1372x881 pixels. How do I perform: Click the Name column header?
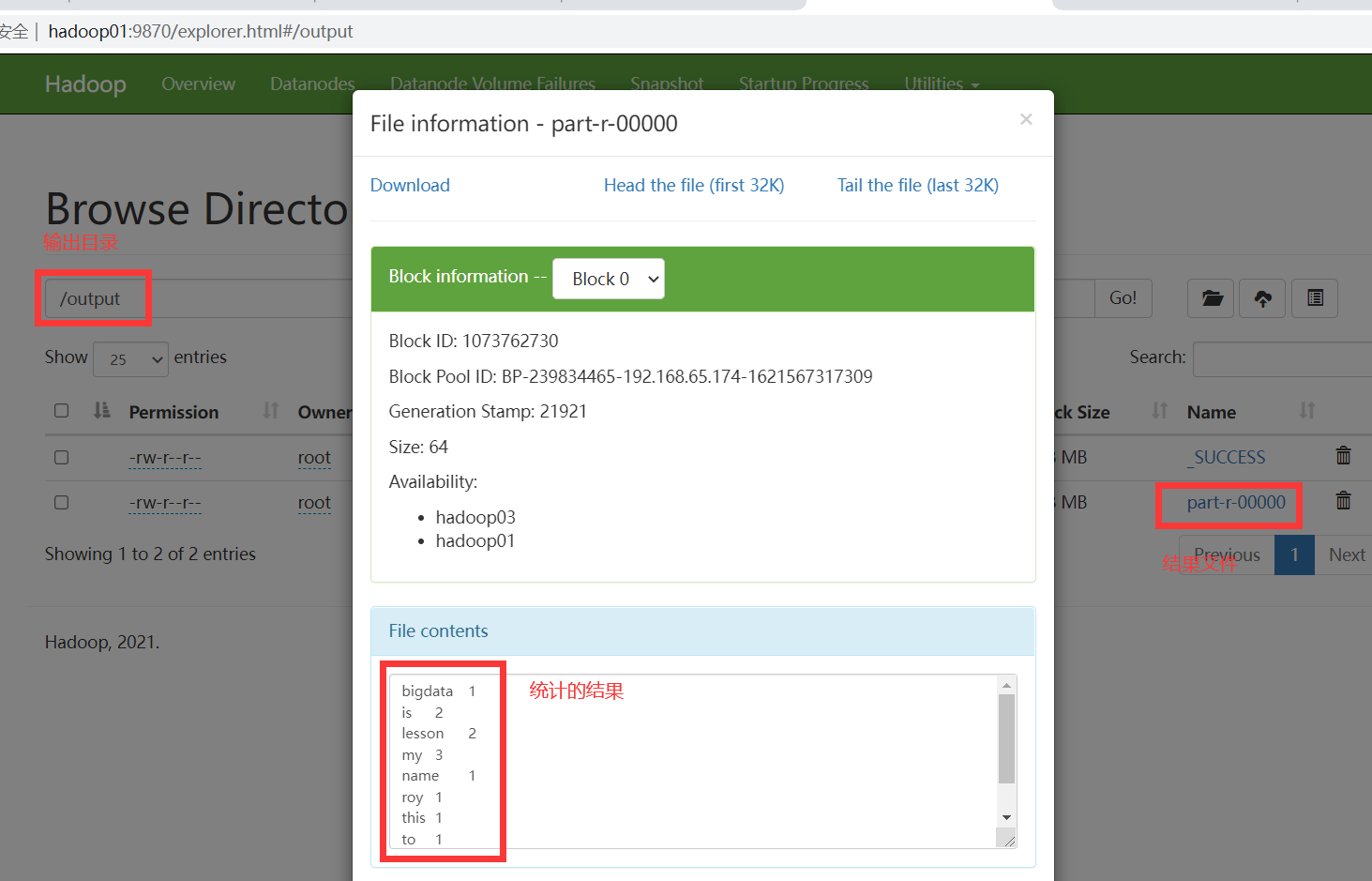(x=1211, y=412)
